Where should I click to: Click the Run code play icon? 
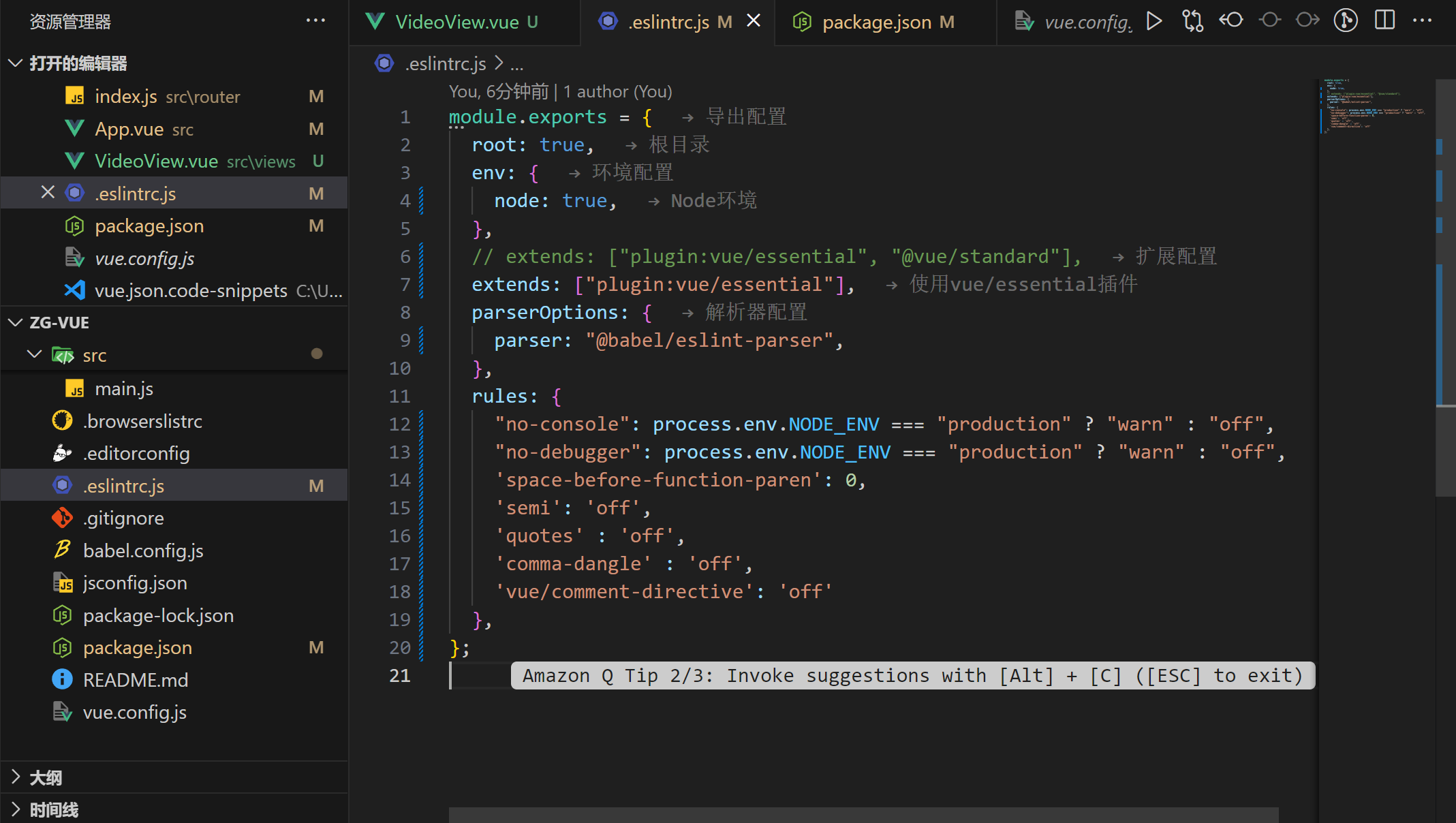[1153, 20]
